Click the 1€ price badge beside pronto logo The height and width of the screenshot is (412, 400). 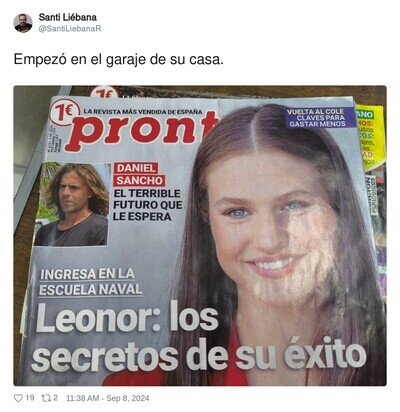point(65,113)
